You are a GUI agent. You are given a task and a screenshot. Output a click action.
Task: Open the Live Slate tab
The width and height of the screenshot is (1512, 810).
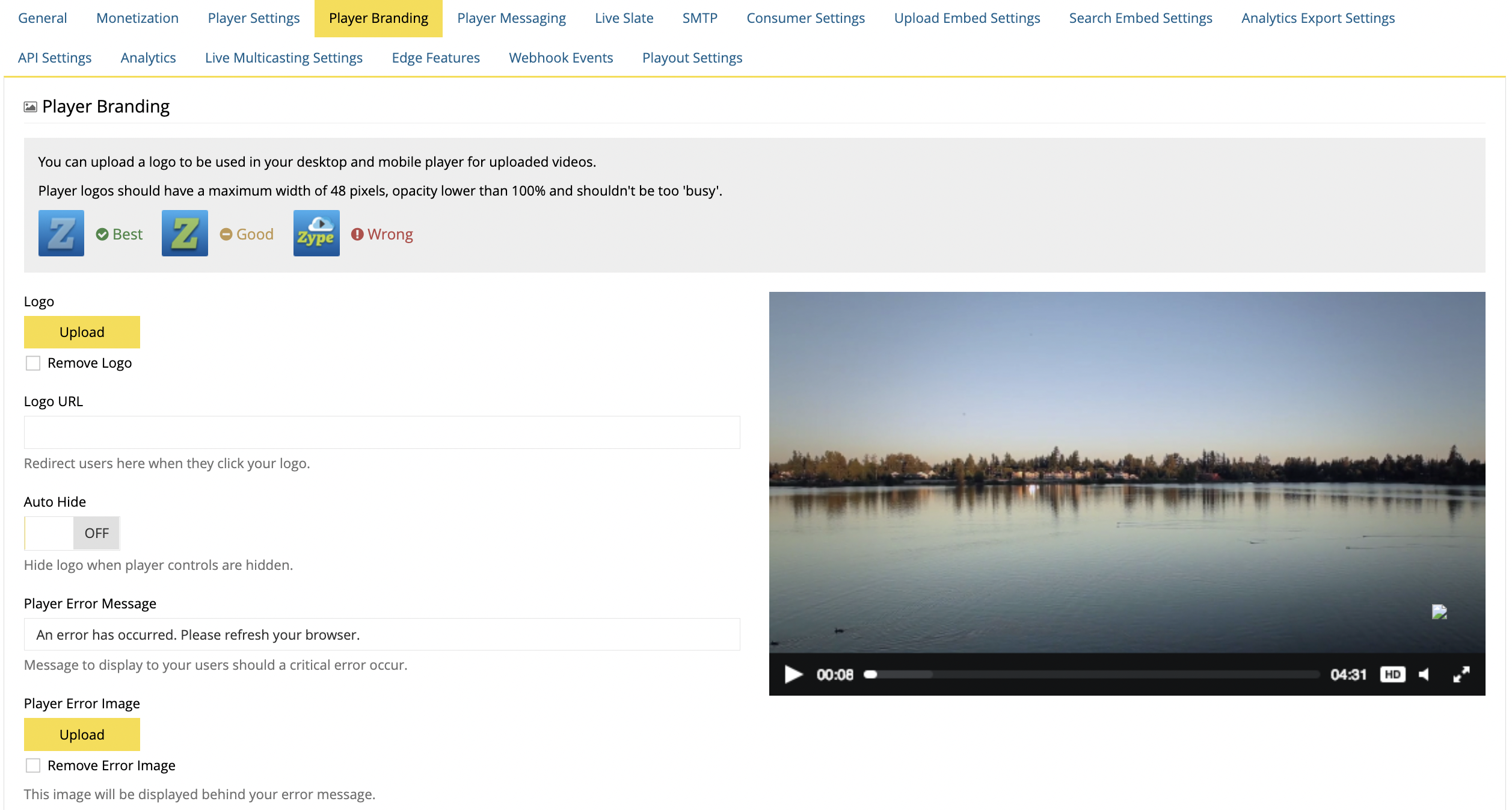tap(624, 18)
